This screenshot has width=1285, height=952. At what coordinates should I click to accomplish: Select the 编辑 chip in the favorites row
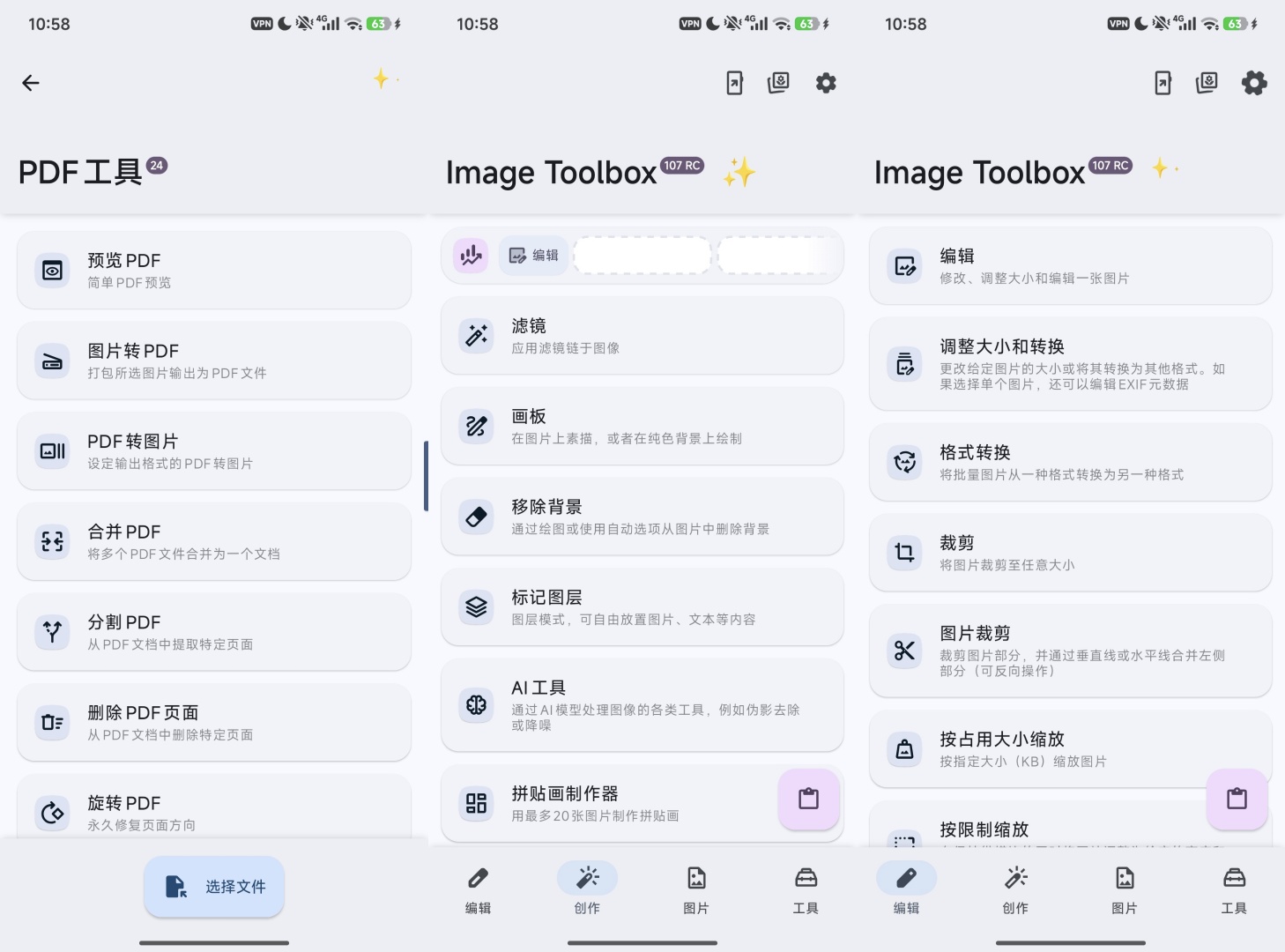[534, 256]
